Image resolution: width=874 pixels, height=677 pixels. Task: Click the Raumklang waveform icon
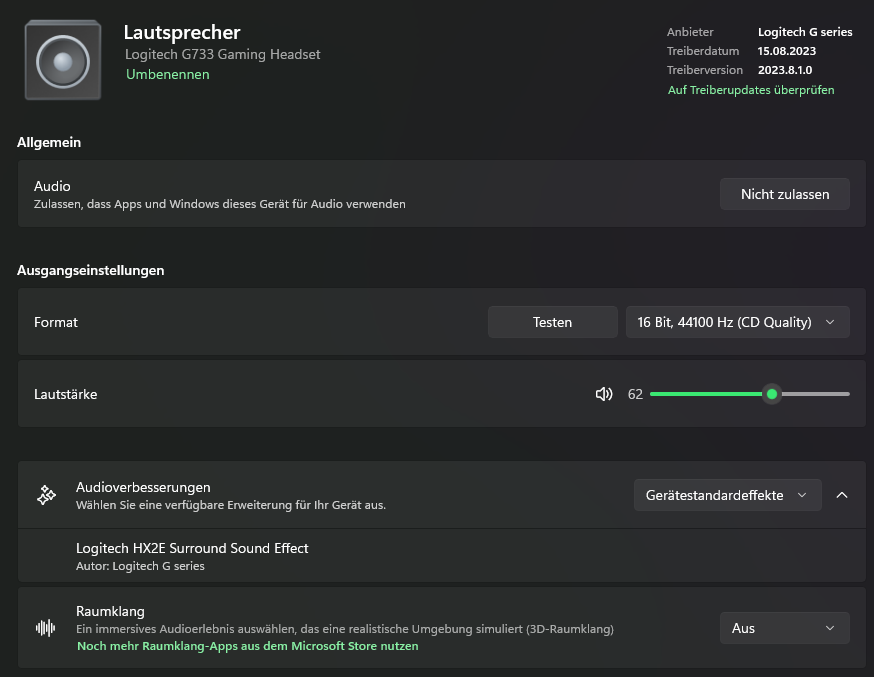click(46, 628)
